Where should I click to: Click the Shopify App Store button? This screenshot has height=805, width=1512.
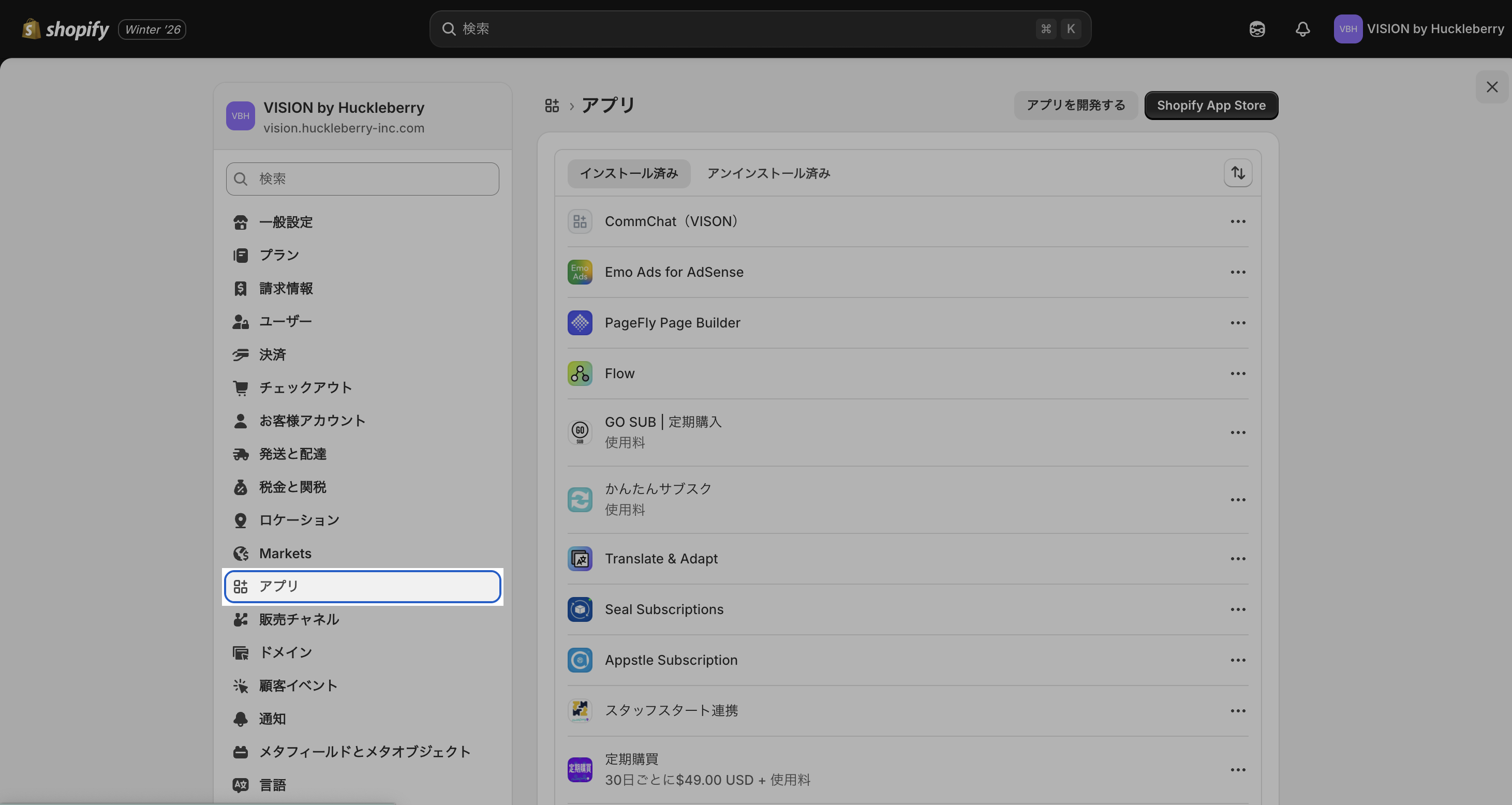point(1211,106)
